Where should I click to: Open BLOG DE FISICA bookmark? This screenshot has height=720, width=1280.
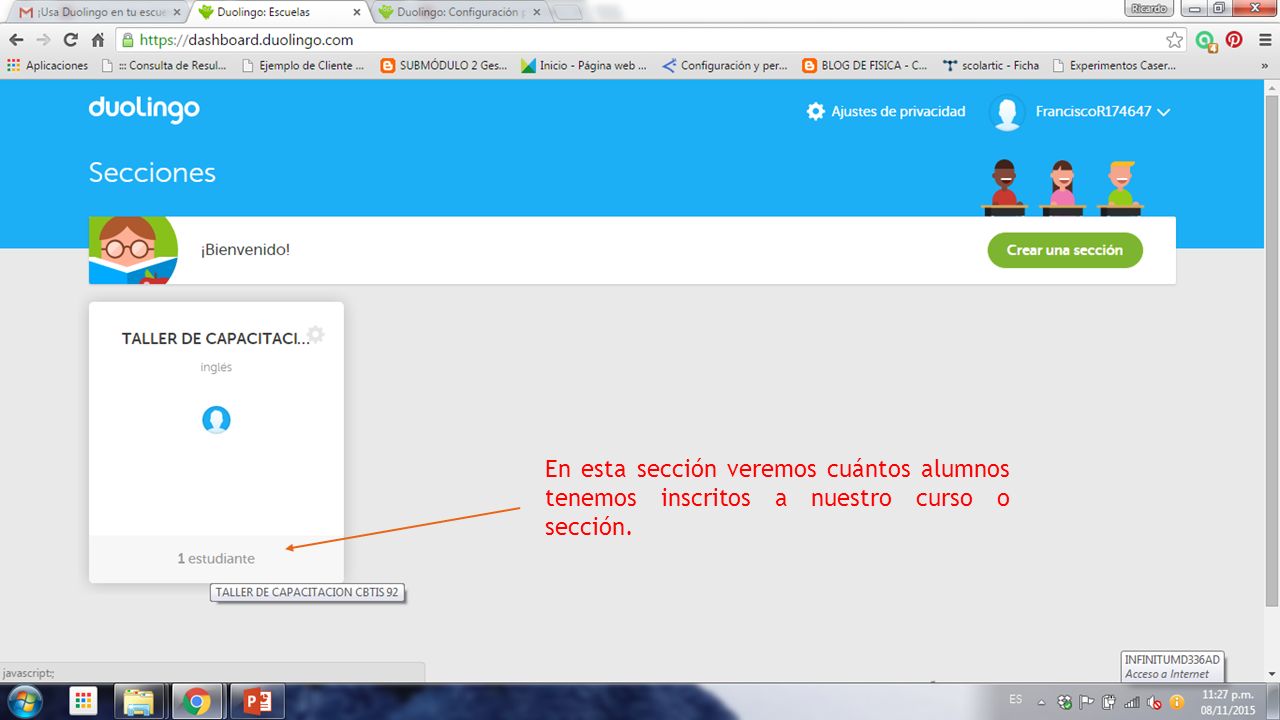point(865,65)
